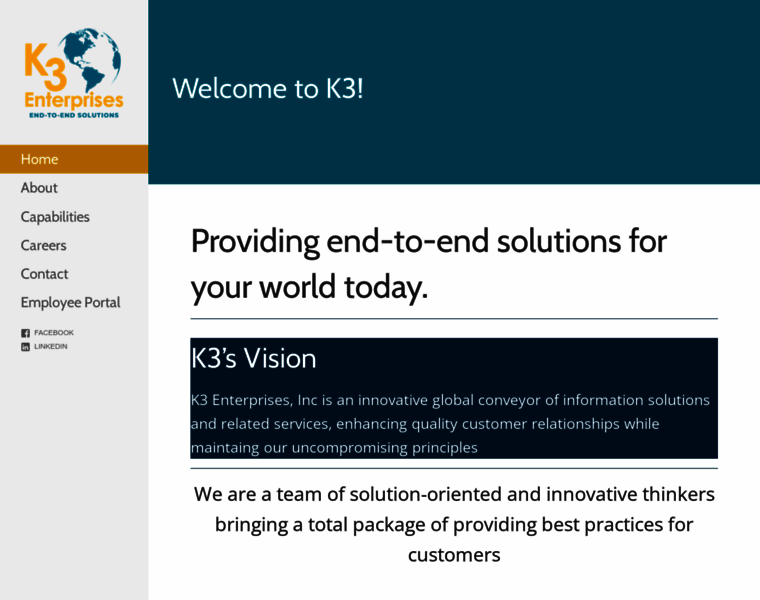Click the 'K3's Vision' heading
This screenshot has height=600, width=760.
pyautogui.click(x=253, y=359)
